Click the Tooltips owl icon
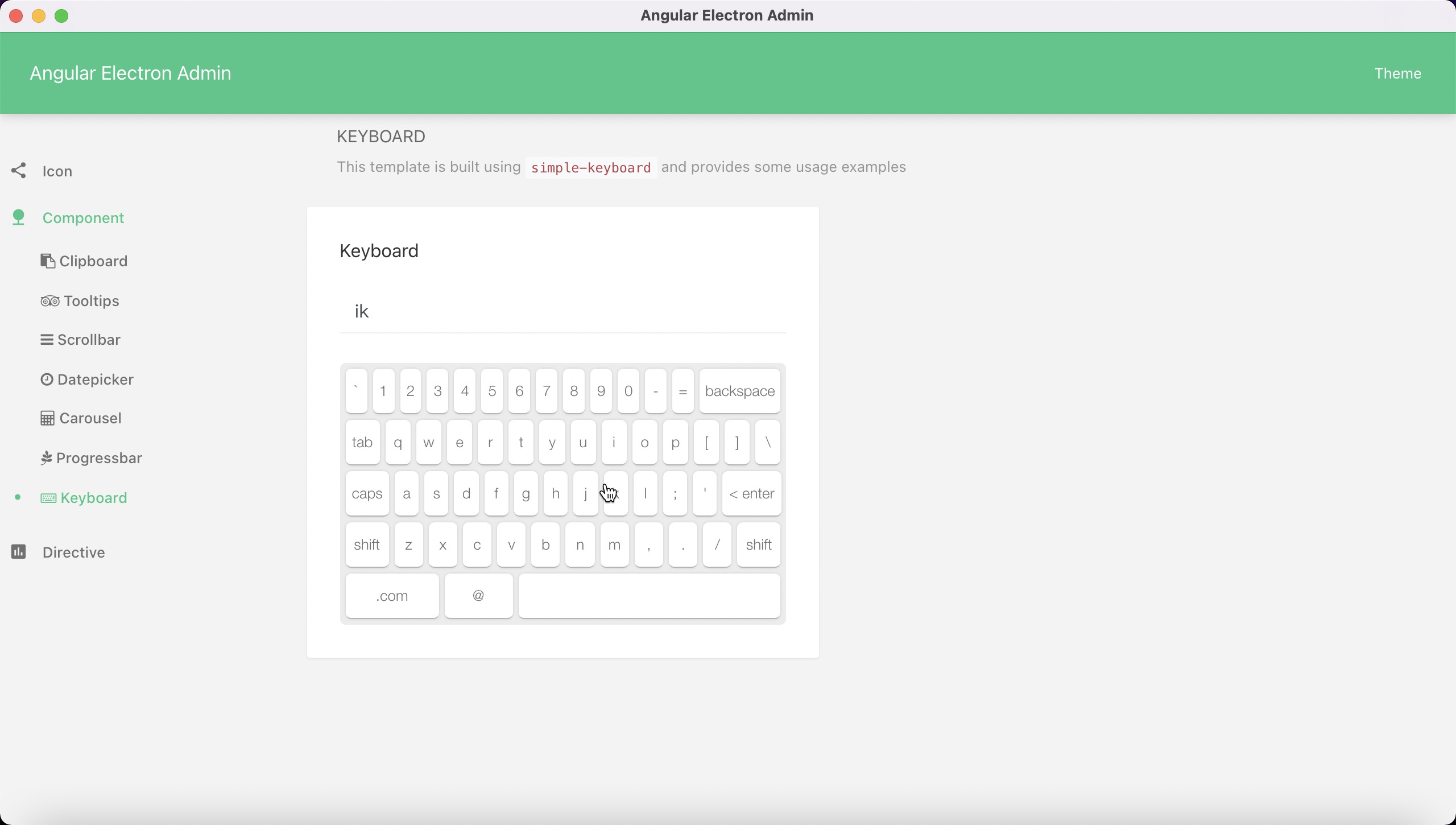This screenshot has width=1456, height=825. click(50, 300)
